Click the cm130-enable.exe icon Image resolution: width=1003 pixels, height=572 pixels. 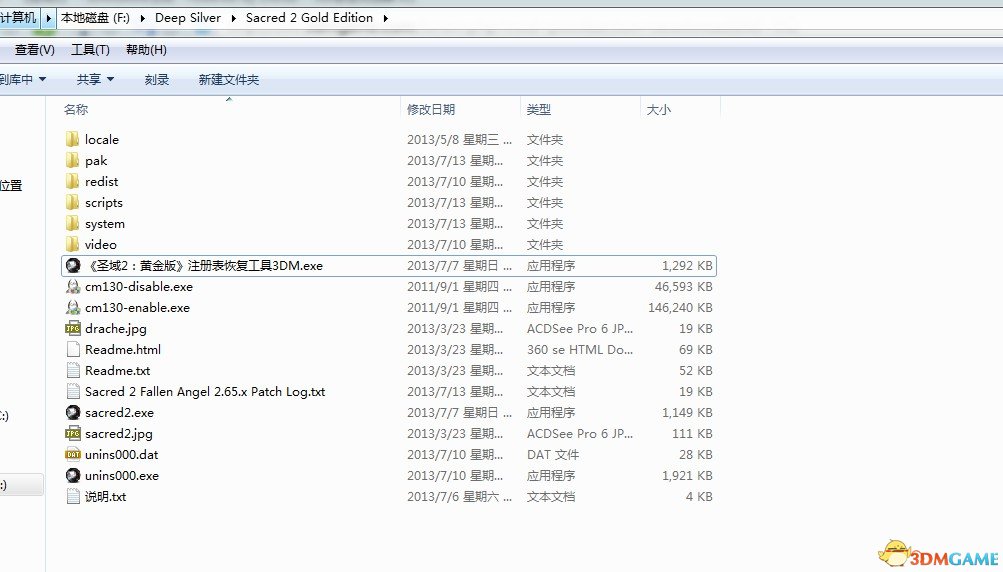point(73,308)
